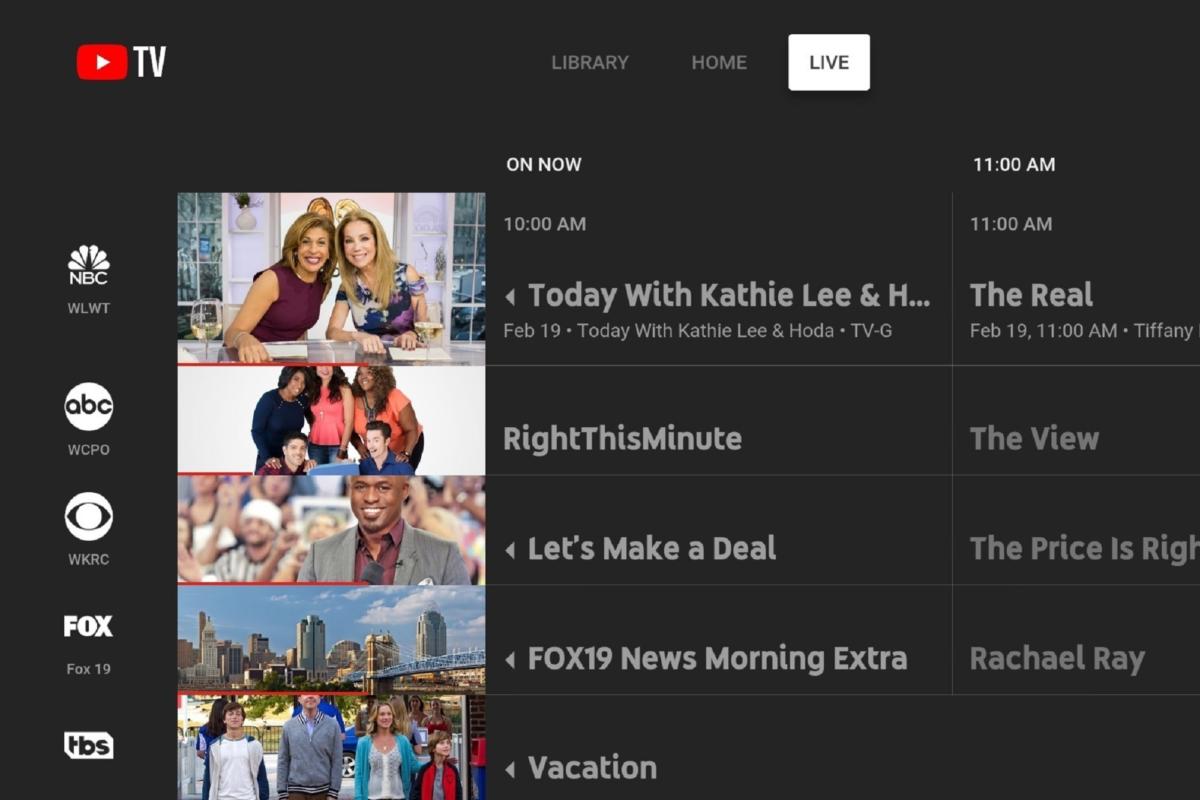
Task: Select the FOX channel logo
Action: 88,627
